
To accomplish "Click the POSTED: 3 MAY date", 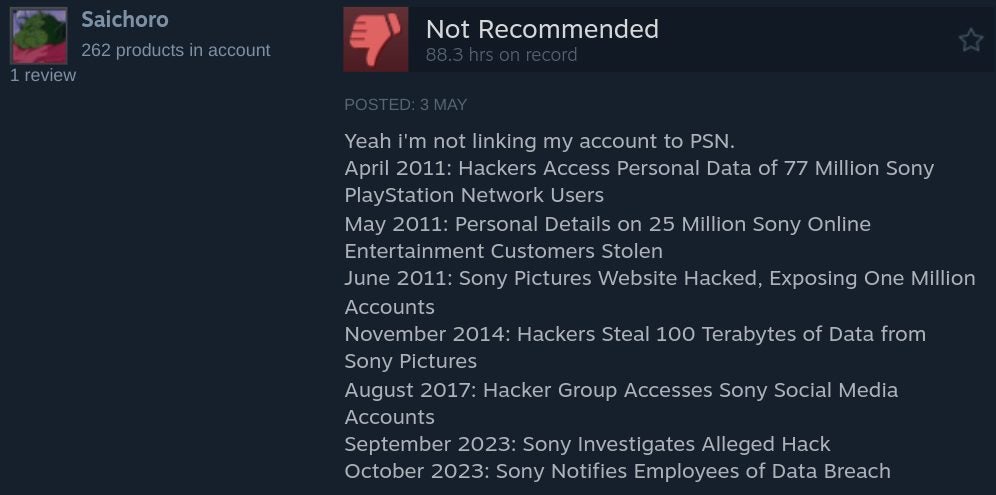I will coord(405,105).
